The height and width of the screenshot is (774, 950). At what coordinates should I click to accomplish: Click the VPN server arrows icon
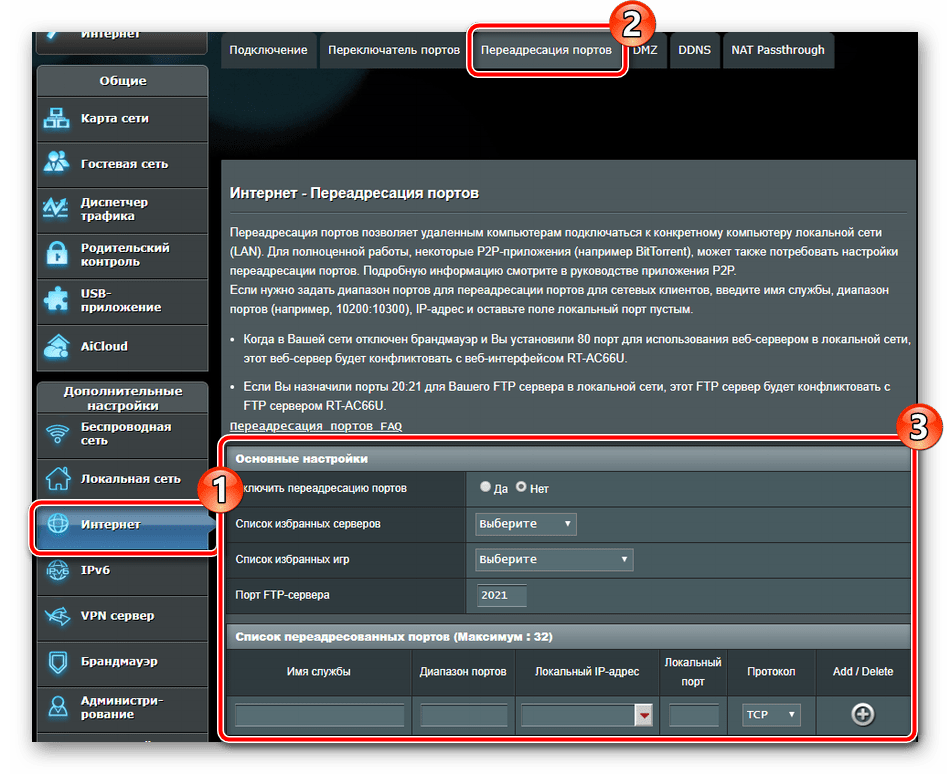(x=58, y=616)
